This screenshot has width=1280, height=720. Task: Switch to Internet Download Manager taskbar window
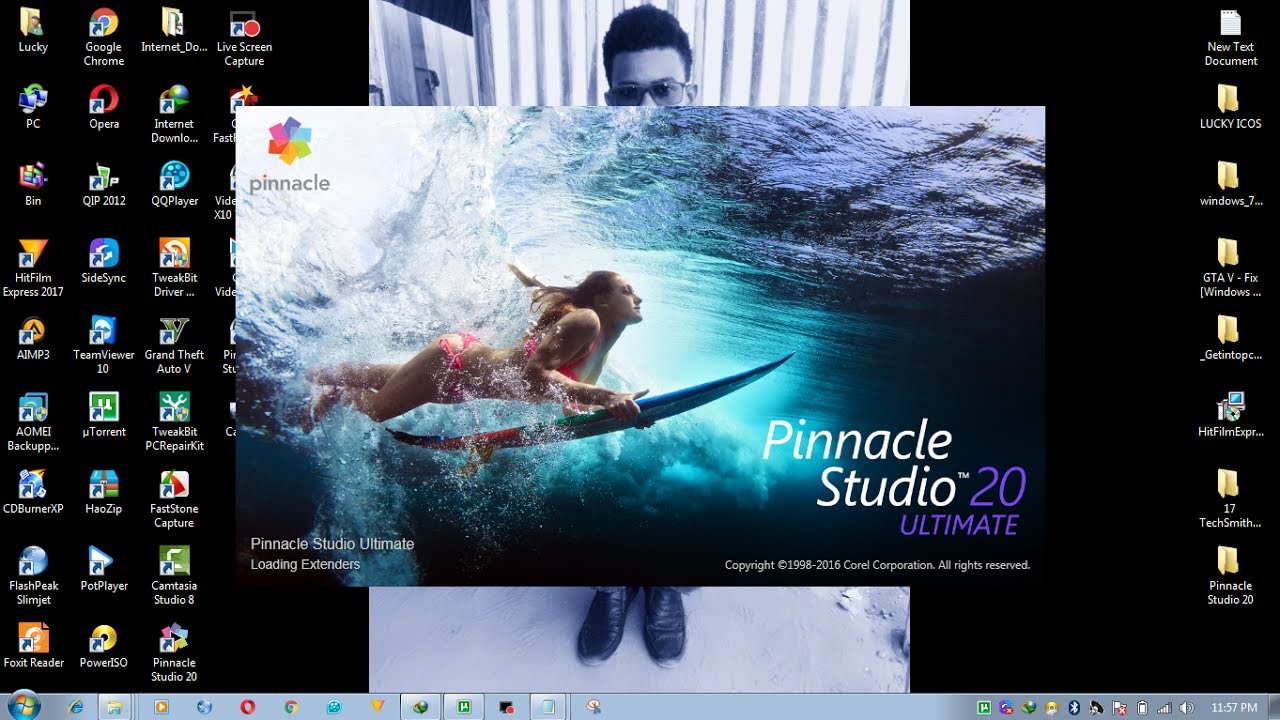[421, 706]
